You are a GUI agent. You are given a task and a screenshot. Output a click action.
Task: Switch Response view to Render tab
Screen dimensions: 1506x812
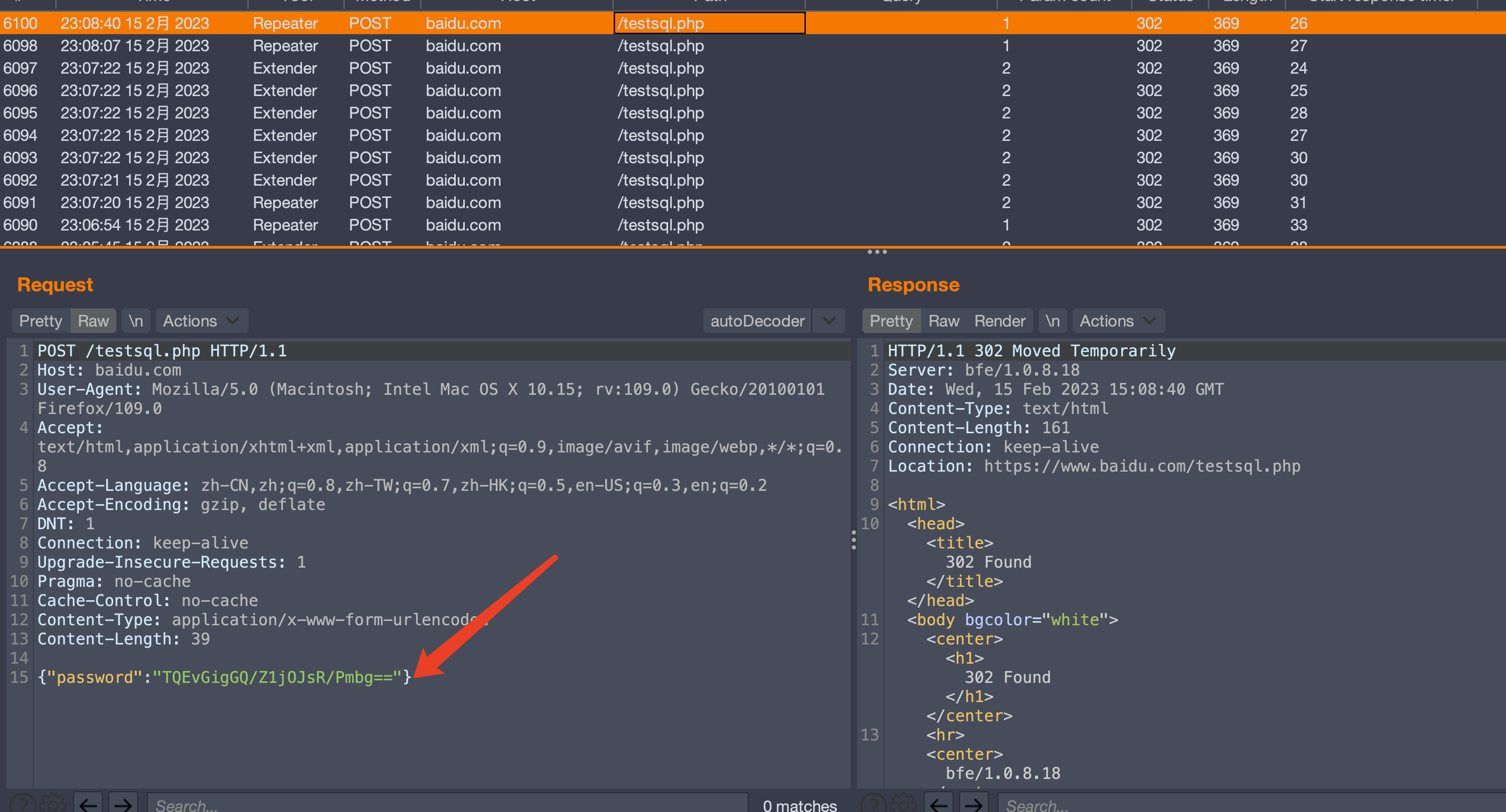[x=1000, y=321]
